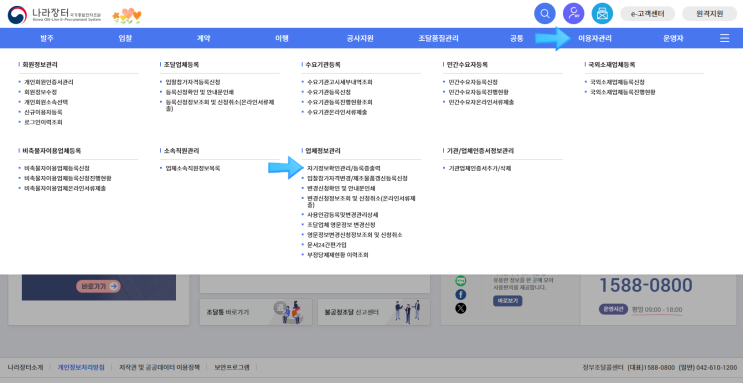The image size is (743, 383).
Task: Go to 나라장터 home via logo
Action: click(x=54, y=15)
